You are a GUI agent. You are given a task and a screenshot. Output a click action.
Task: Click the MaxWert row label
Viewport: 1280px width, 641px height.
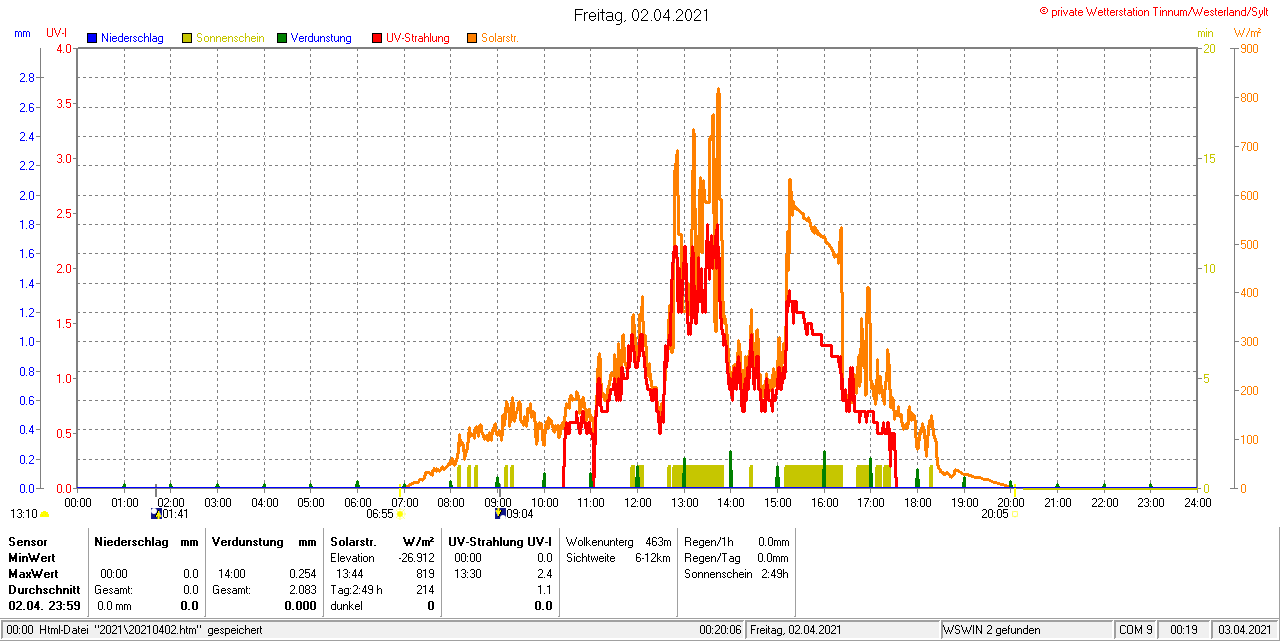pyautogui.click(x=33, y=574)
